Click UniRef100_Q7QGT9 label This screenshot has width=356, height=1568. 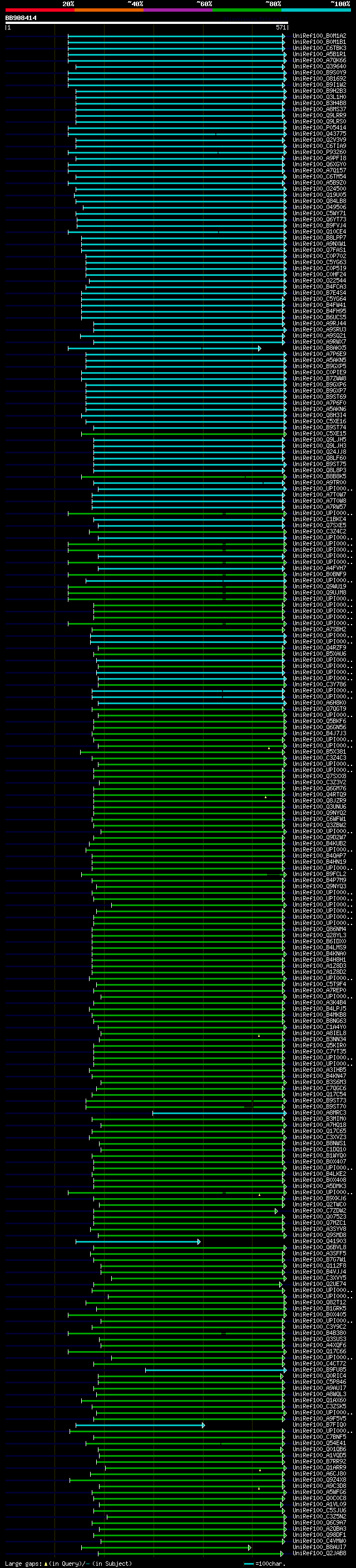(x=319, y=709)
